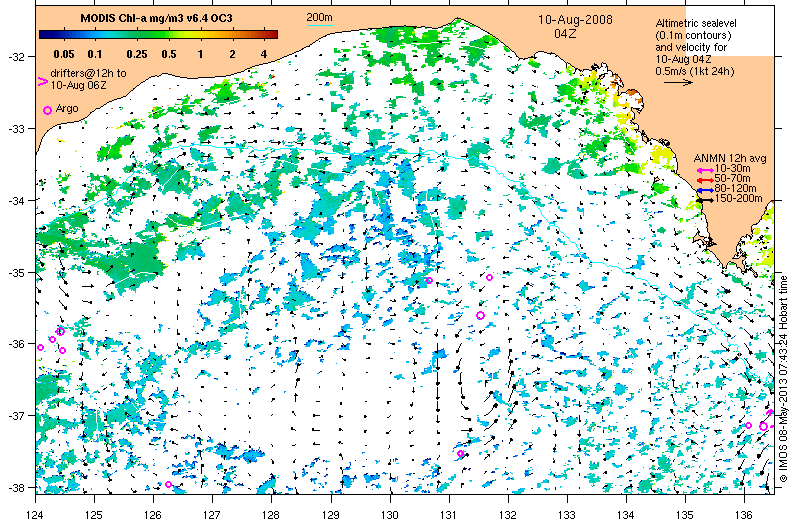Click the longitude axis label 132
Viewport: 800px width, 520px height.
(x=508, y=514)
